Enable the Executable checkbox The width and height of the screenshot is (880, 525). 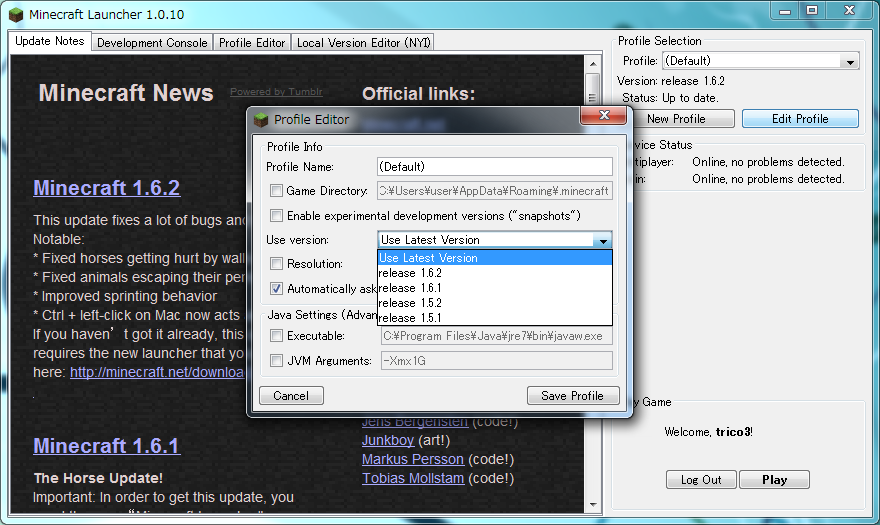click(x=276, y=336)
